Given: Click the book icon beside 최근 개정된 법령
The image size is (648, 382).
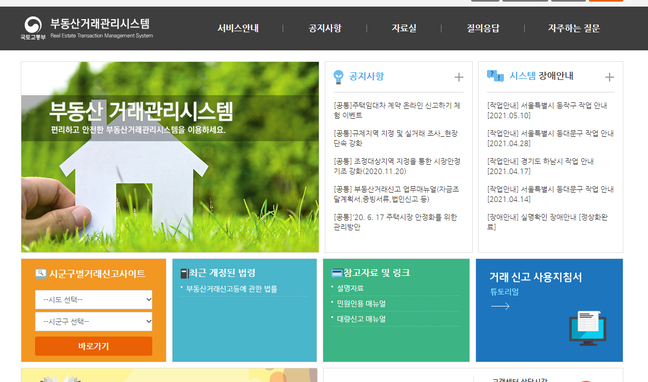Looking at the screenshot, I should coord(184,273).
